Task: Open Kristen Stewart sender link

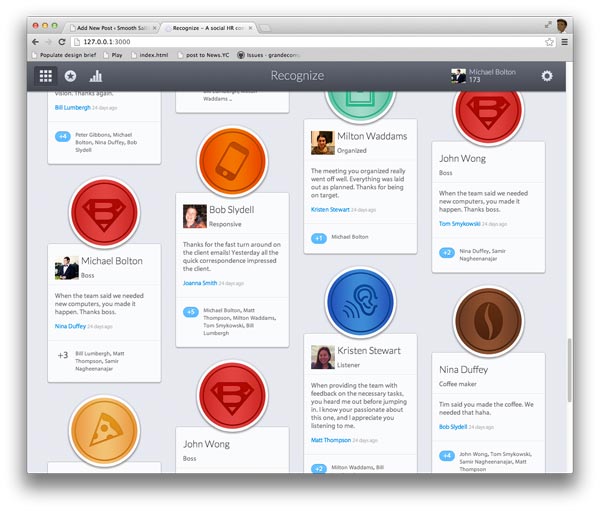Action: click(x=330, y=209)
